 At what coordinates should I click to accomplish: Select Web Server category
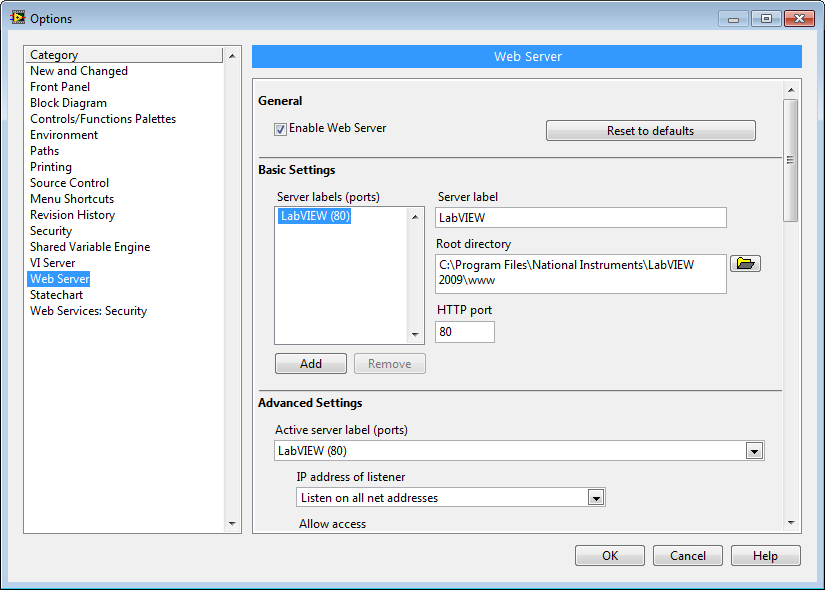click(x=59, y=279)
